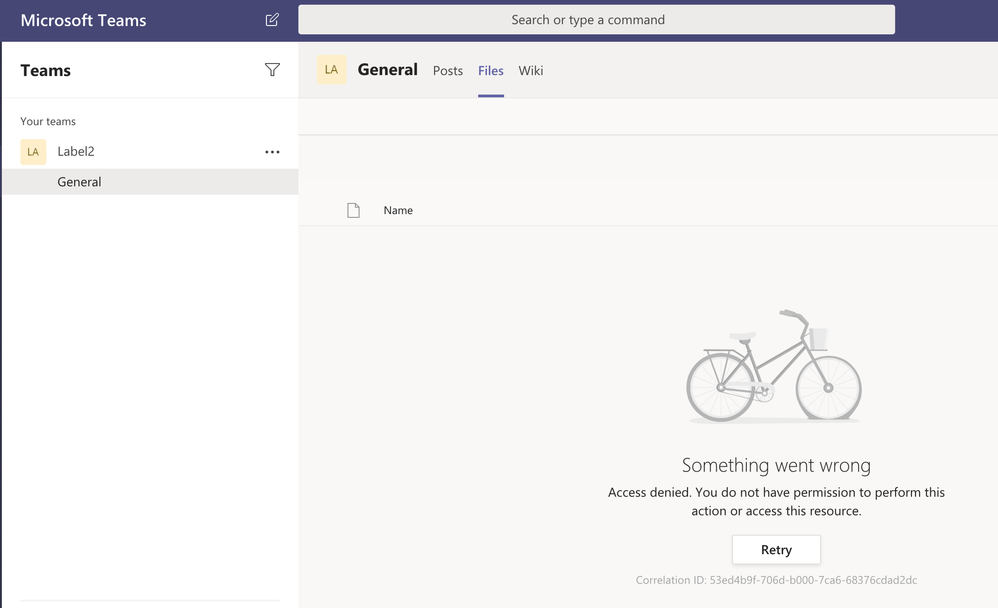998x608 pixels.
Task: Open the Wiki tab
Action: pos(531,71)
